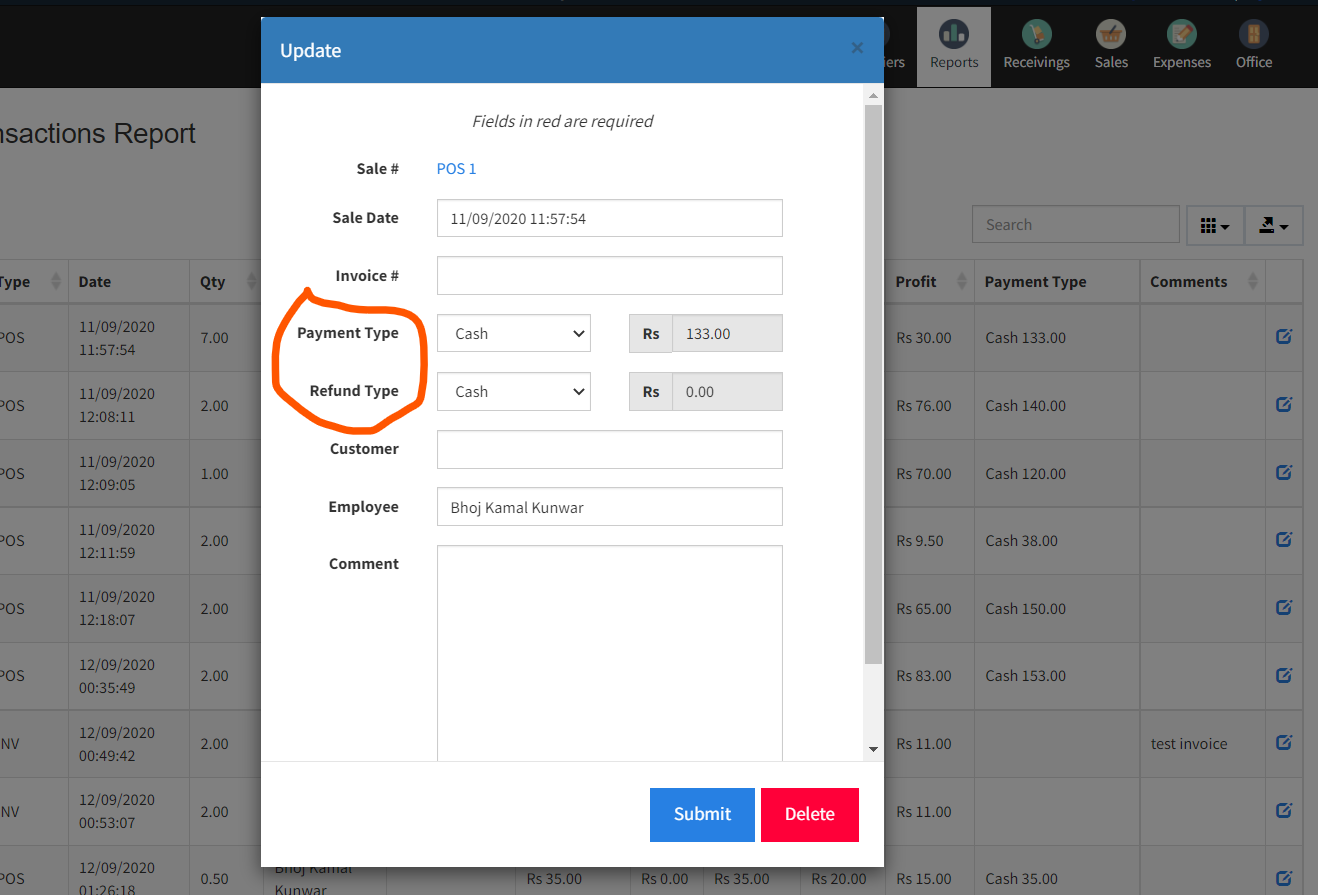Screen dimensions: 1318x895
Task: Click the edit icon on the test invoice row
Action: pos(1283,742)
